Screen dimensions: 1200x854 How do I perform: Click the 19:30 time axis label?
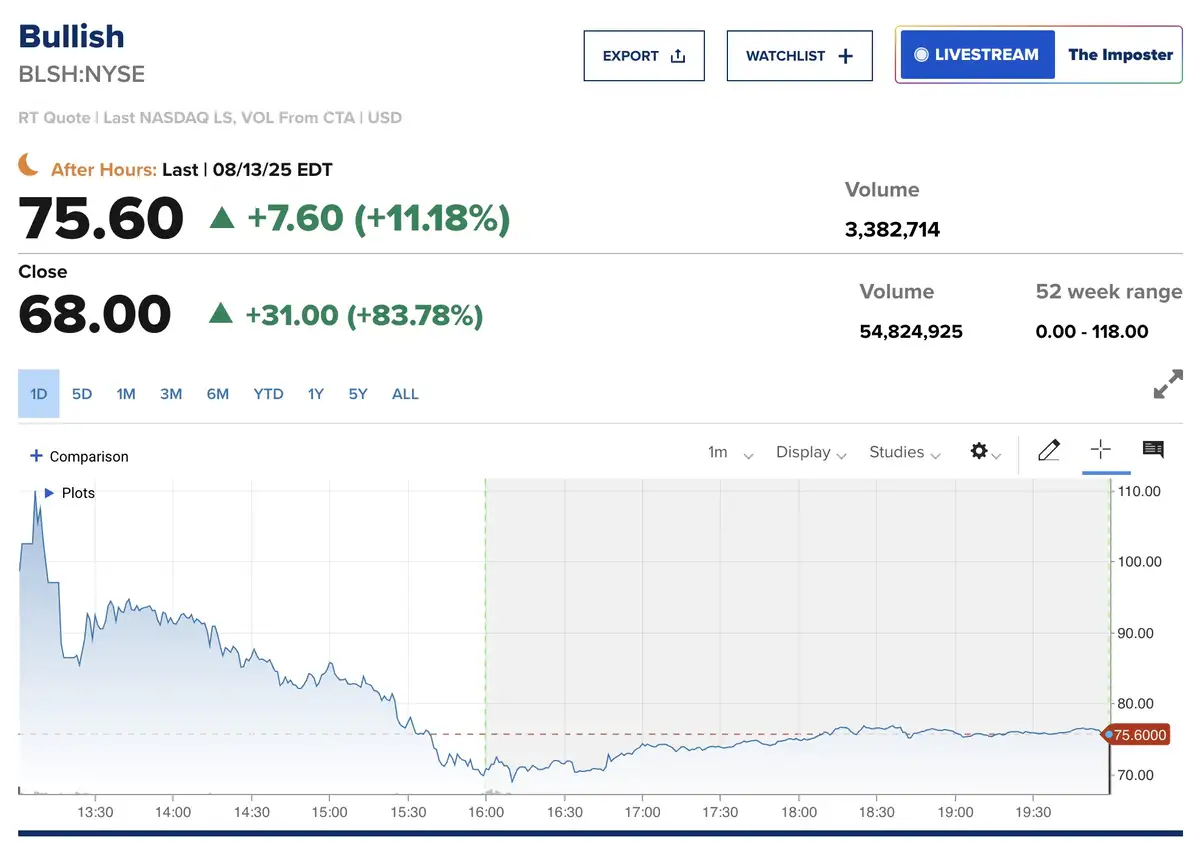(1034, 812)
